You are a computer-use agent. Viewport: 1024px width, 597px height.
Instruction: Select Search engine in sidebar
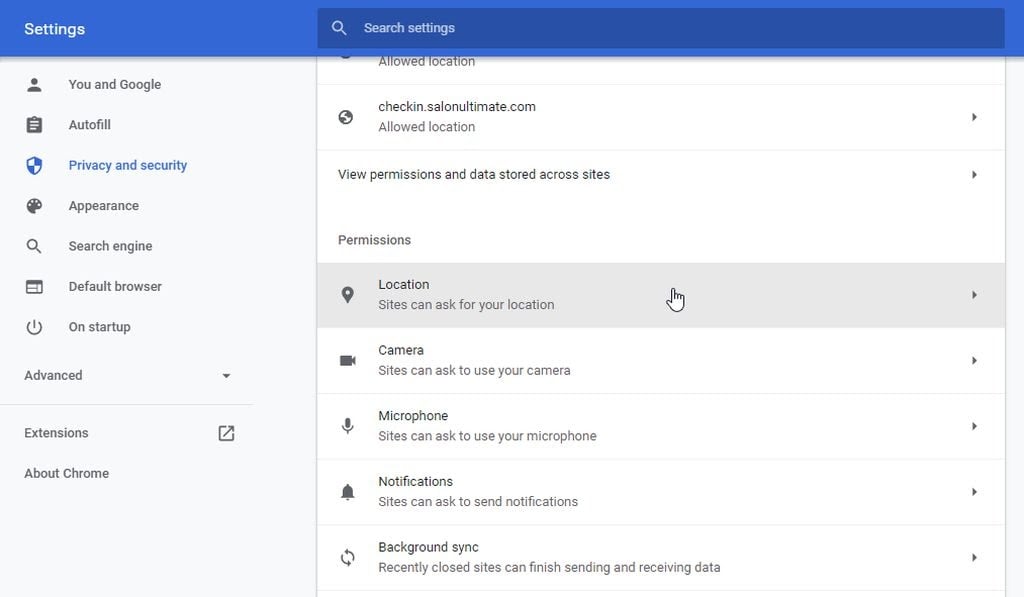pos(110,246)
